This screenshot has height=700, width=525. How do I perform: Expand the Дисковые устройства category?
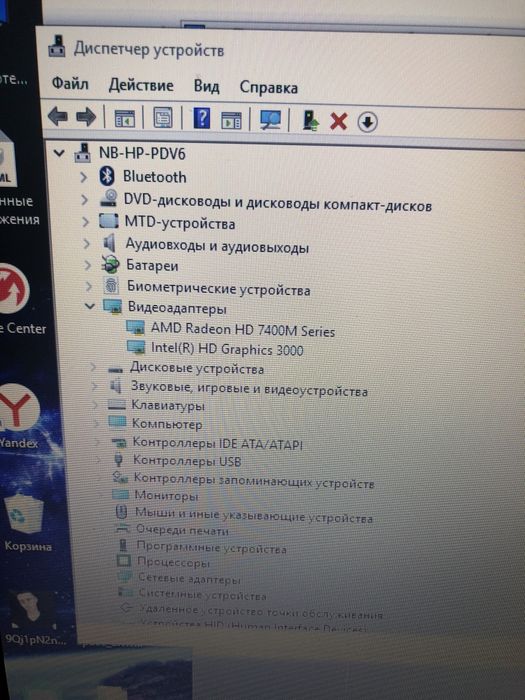pos(93,367)
